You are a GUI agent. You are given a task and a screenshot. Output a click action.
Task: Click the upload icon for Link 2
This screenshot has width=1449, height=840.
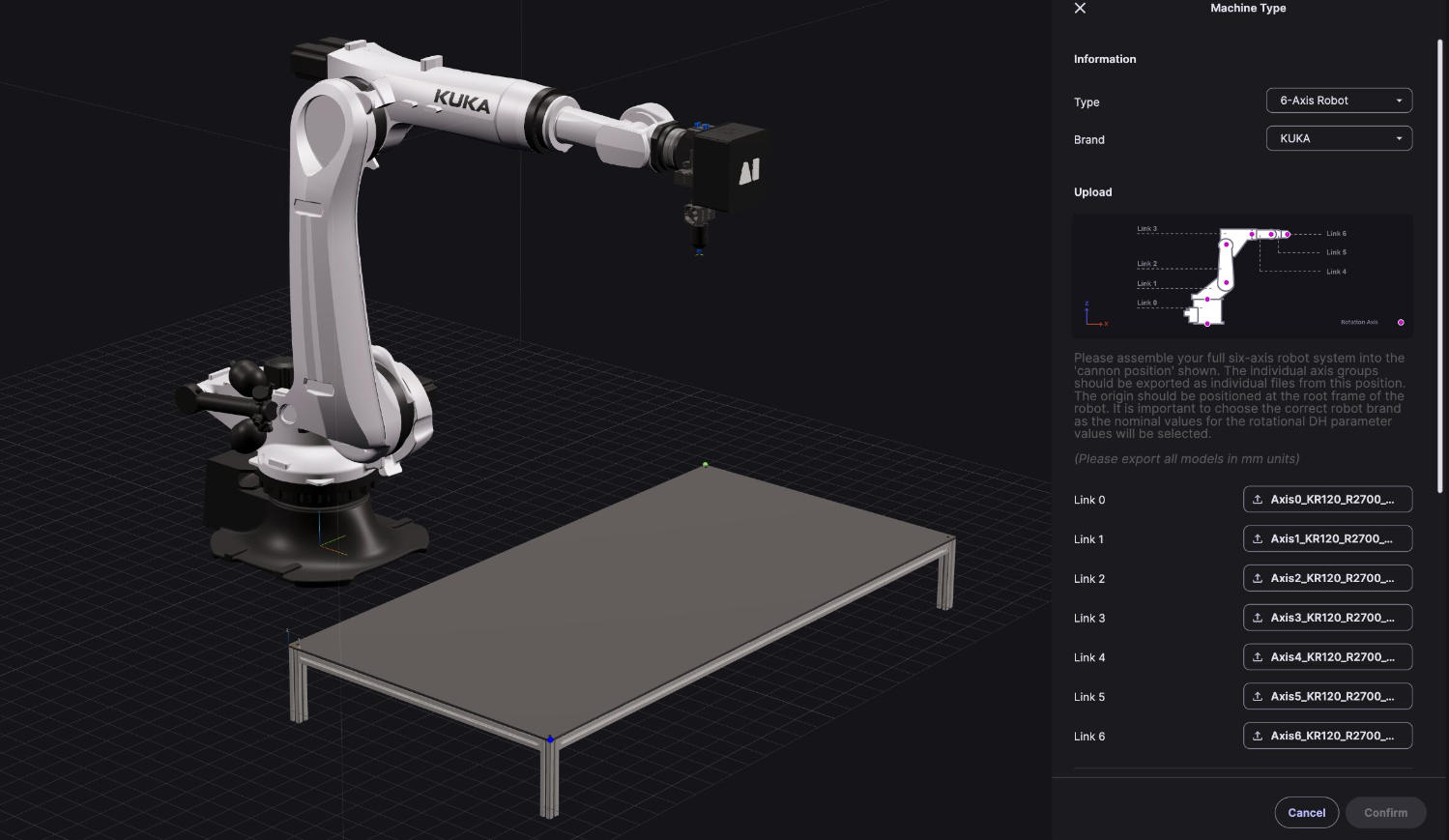[1258, 578]
